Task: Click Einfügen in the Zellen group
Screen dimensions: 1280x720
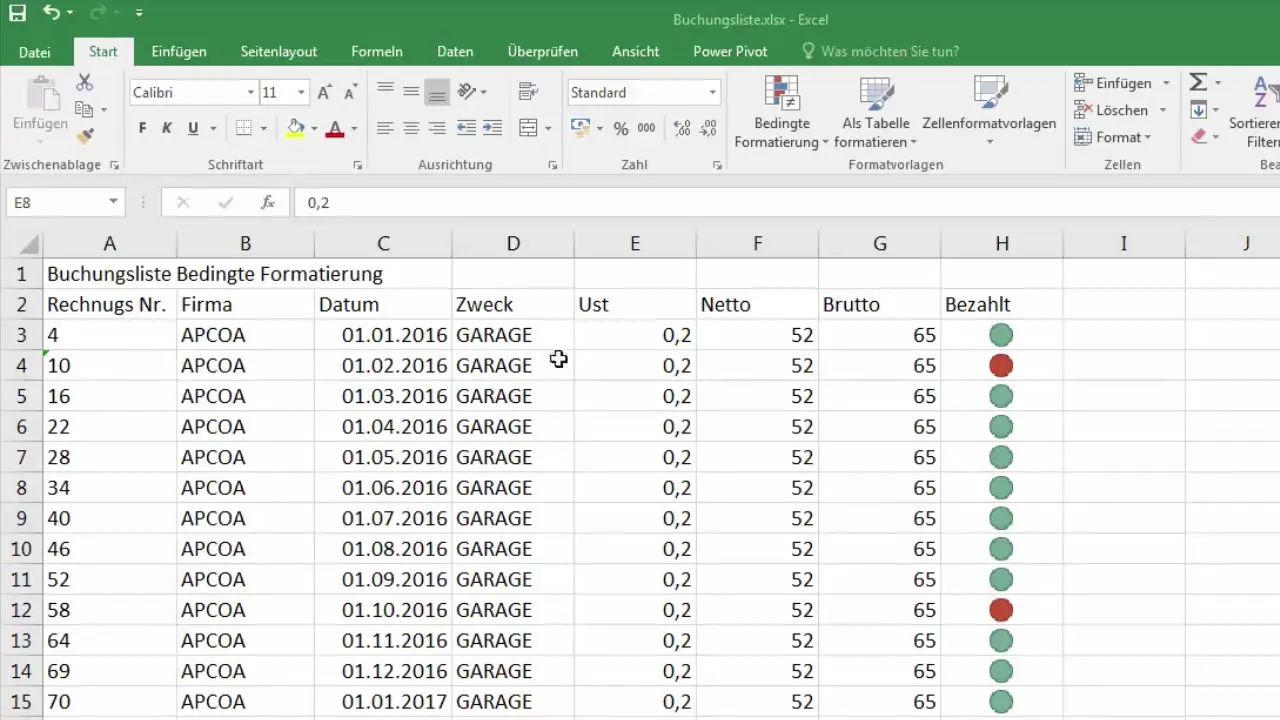Action: click(1112, 83)
